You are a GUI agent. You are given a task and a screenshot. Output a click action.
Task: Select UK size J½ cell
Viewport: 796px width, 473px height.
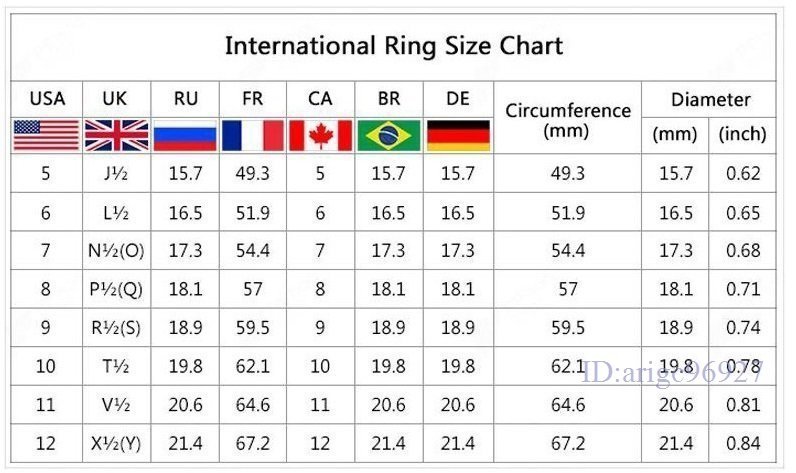click(115, 174)
